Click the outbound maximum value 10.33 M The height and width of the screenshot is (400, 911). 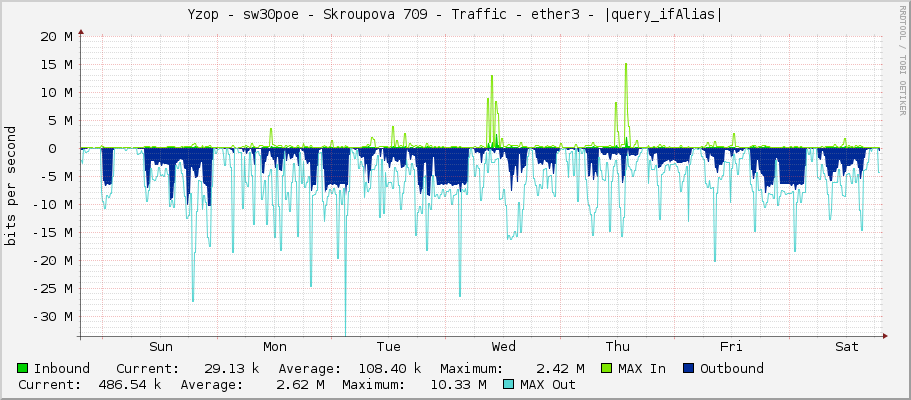pos(458,384)
